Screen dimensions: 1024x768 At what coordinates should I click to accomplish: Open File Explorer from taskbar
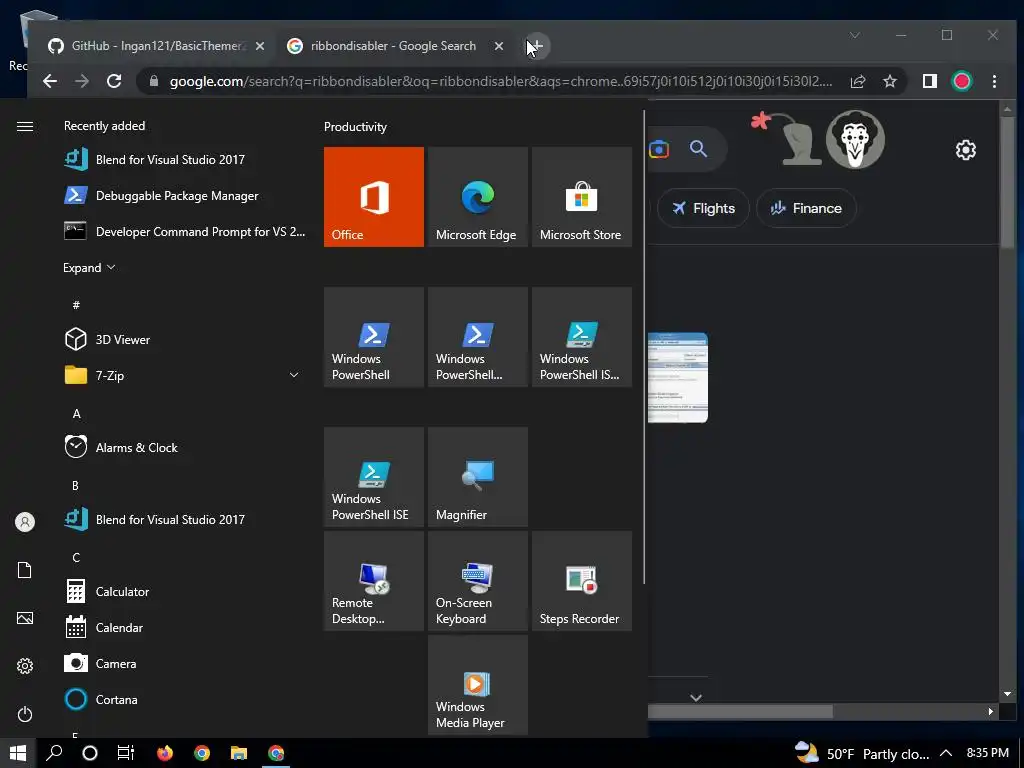click(x=239, y=753)
